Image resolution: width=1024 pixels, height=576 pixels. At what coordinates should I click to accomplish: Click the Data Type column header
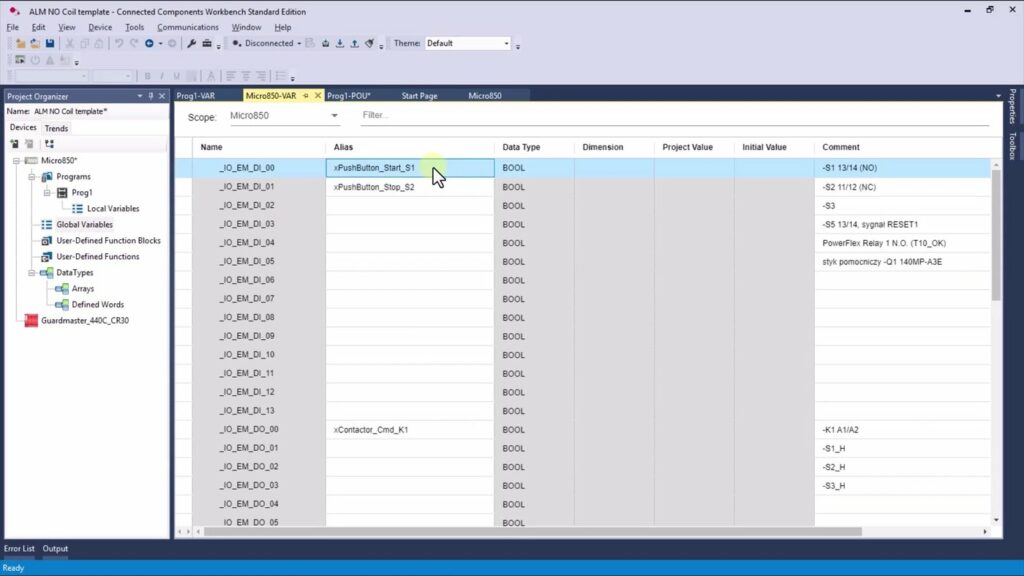[534, 148]
